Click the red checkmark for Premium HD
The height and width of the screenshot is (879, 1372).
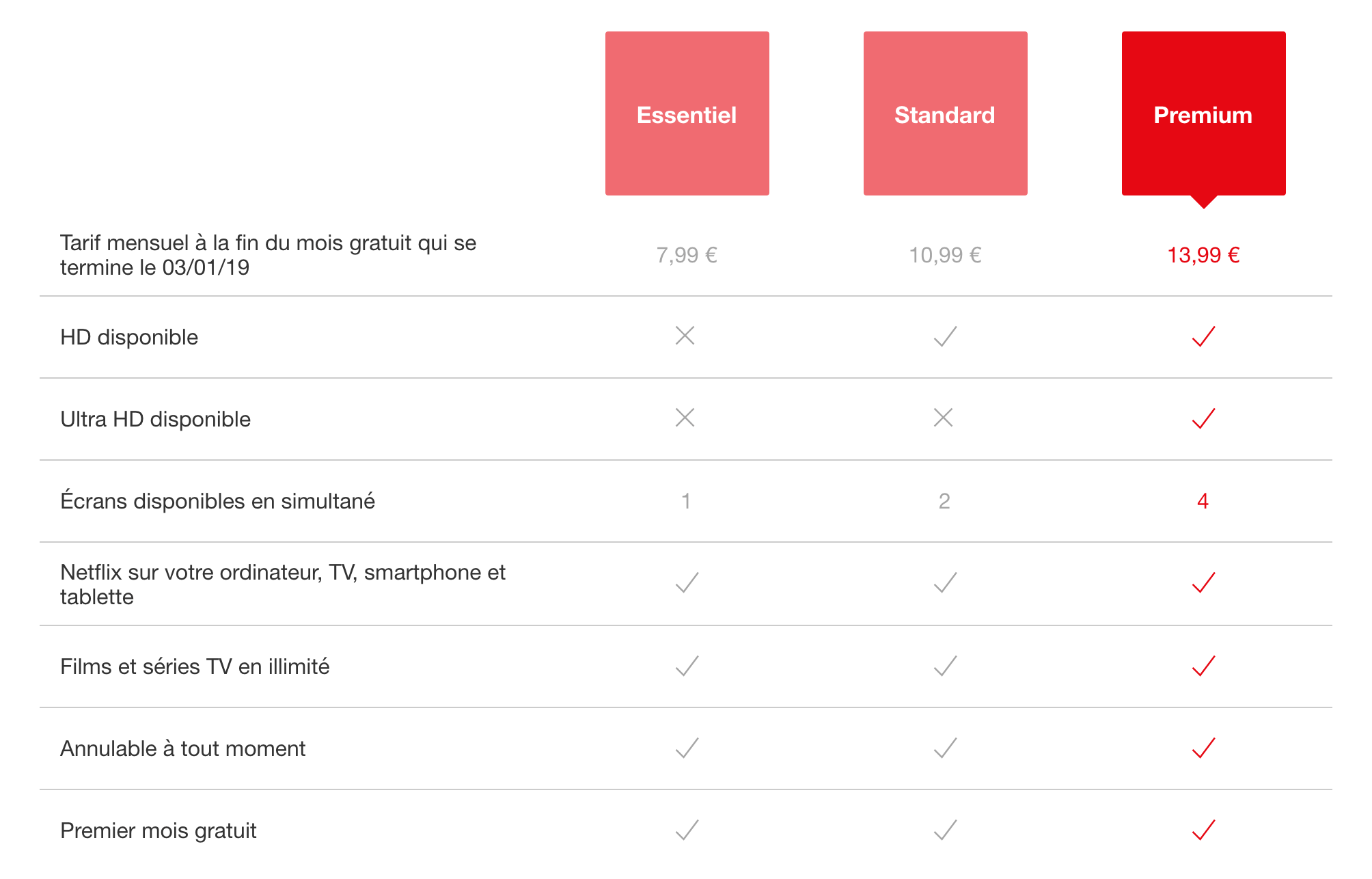tap(1204, 336)
